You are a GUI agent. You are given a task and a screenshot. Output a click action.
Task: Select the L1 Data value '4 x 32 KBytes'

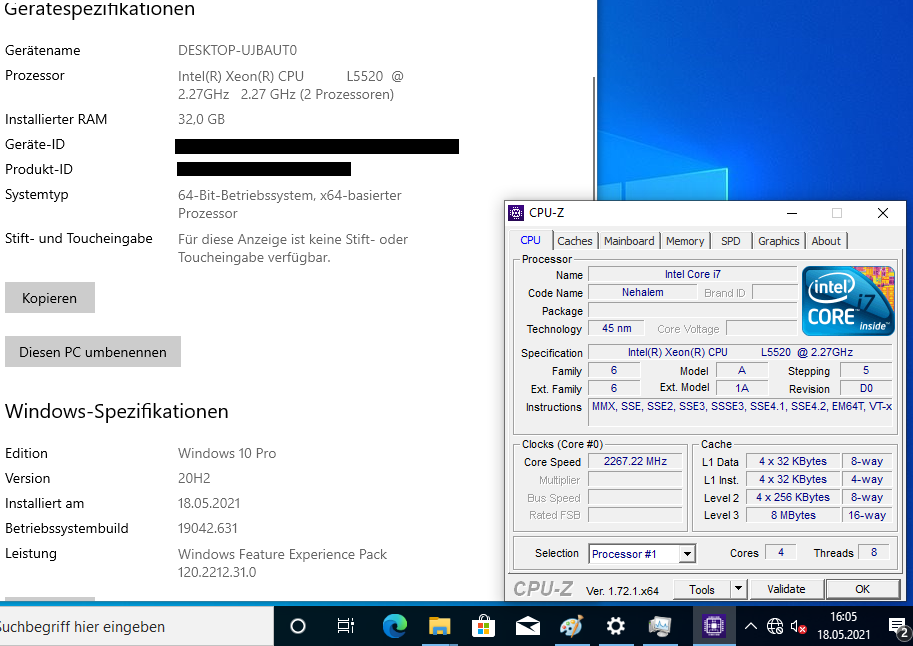point(792,461)
